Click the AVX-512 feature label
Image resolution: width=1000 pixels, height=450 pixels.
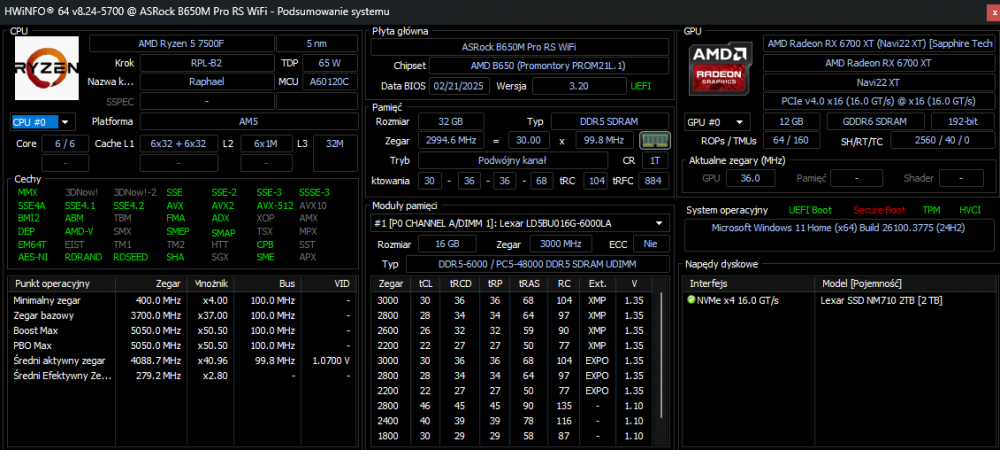pos(274,206)
